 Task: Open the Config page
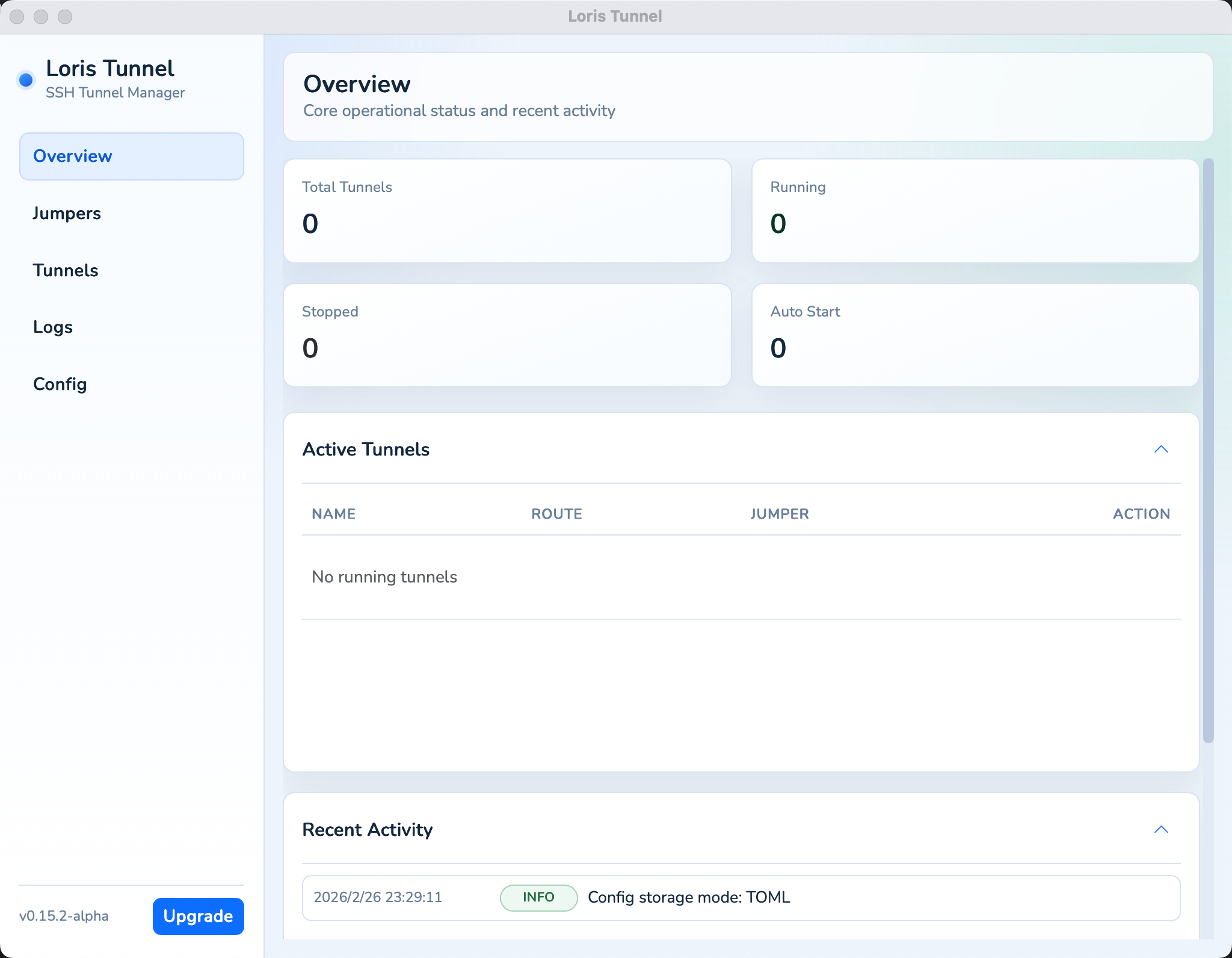[60, 385]
